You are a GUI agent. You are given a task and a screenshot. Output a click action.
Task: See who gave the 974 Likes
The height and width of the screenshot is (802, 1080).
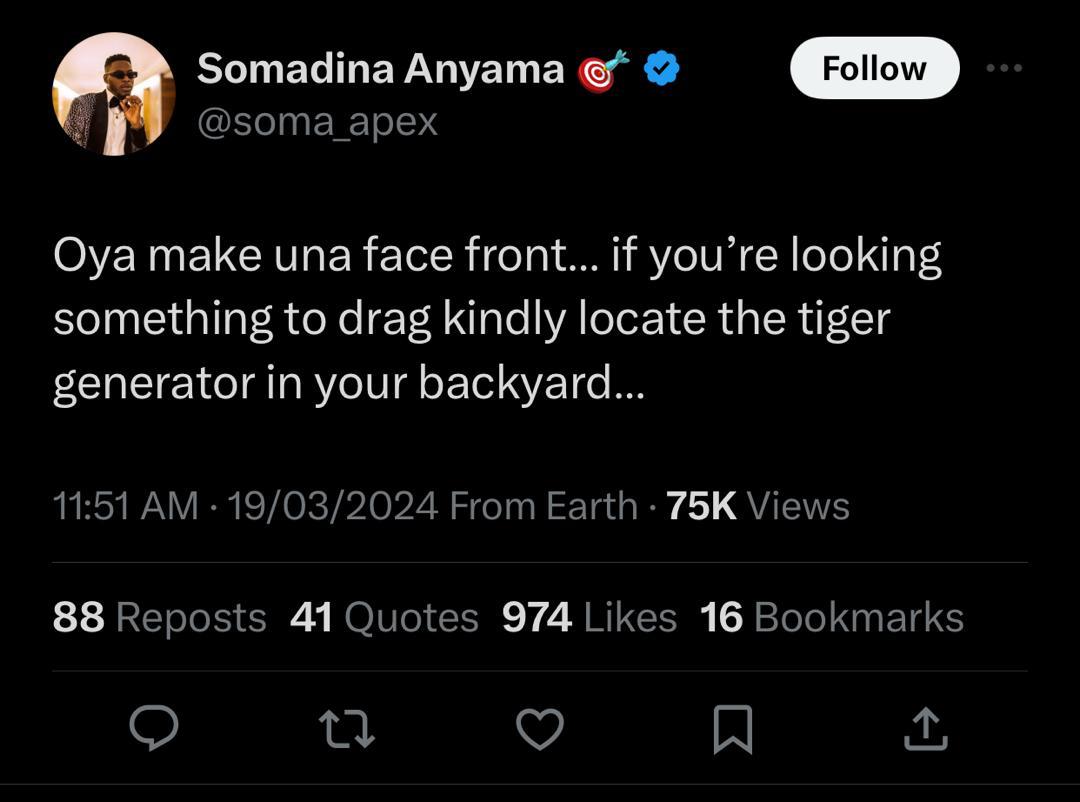[589, 617]
